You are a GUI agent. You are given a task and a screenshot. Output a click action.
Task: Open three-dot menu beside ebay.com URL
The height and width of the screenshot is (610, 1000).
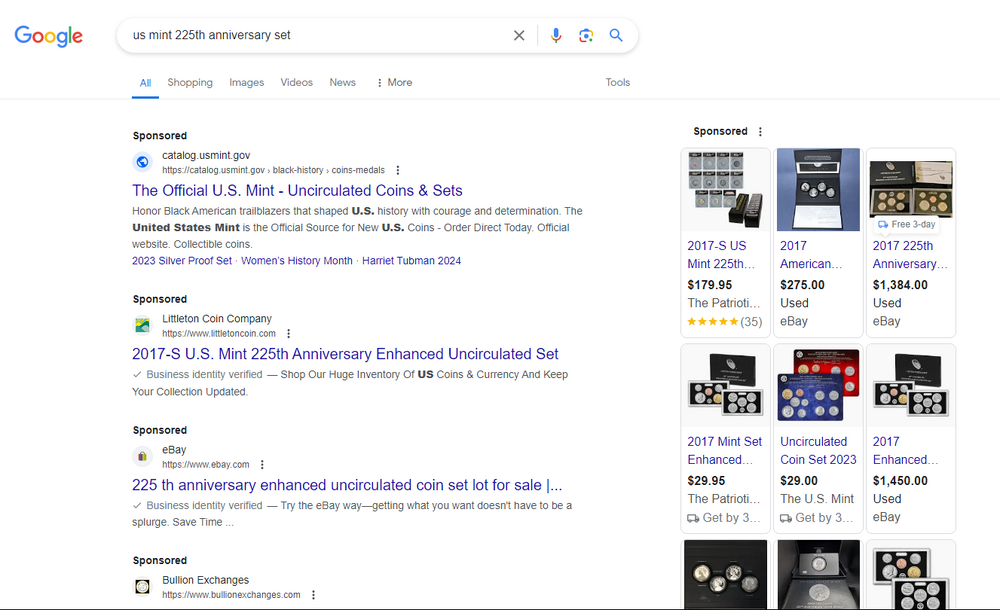click(262, 465)
